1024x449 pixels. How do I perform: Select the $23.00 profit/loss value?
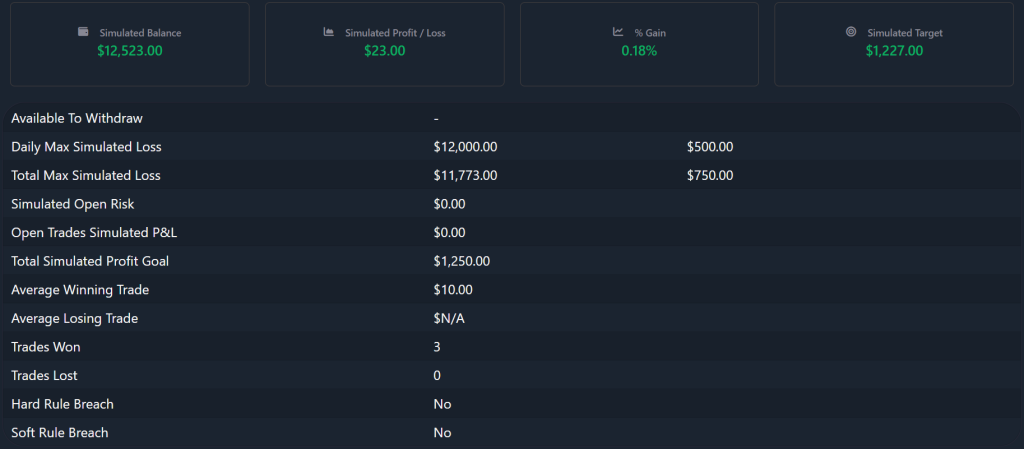(x=385, y=51)
